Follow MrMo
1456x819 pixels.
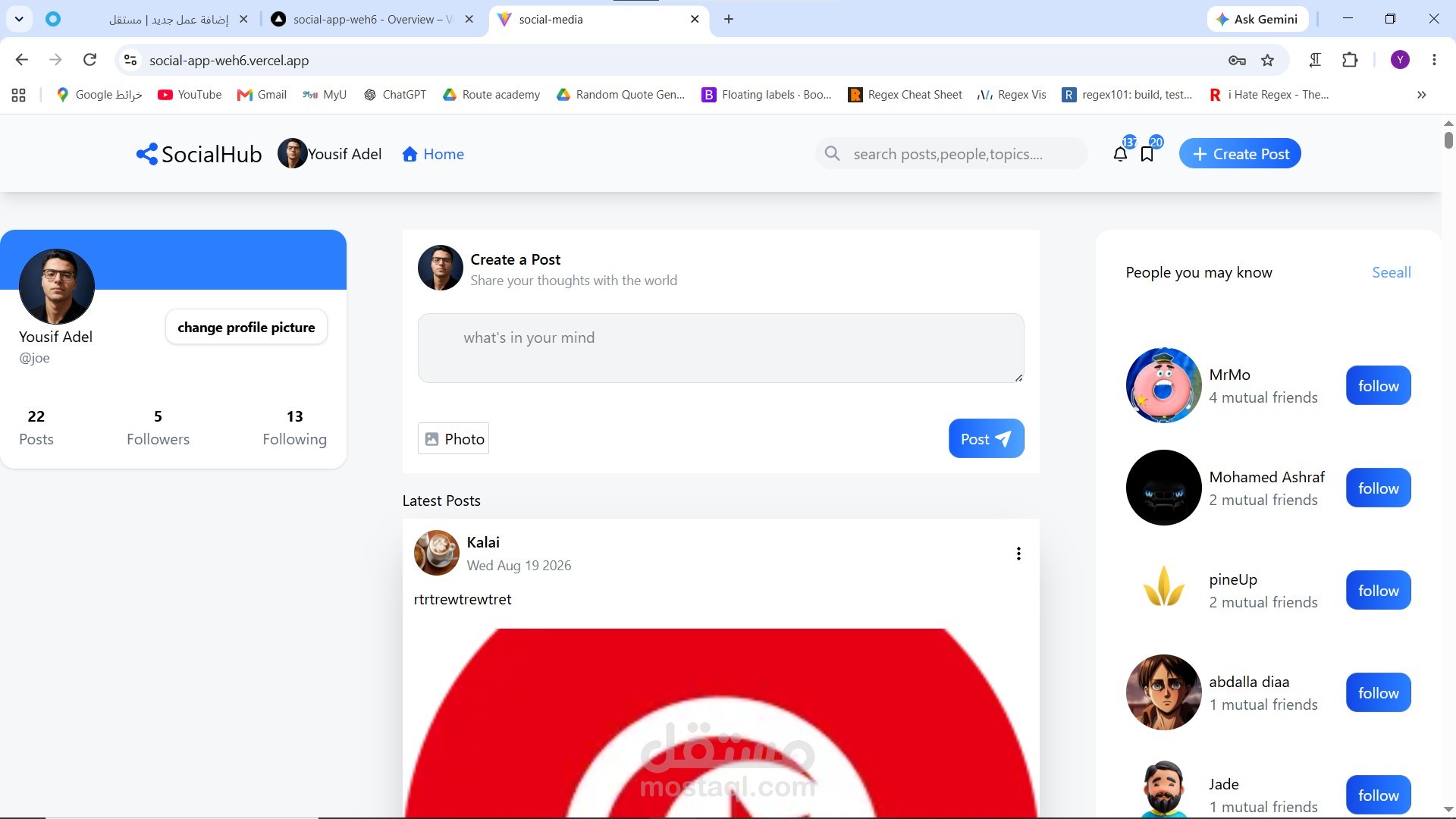tap(1378, 385)
